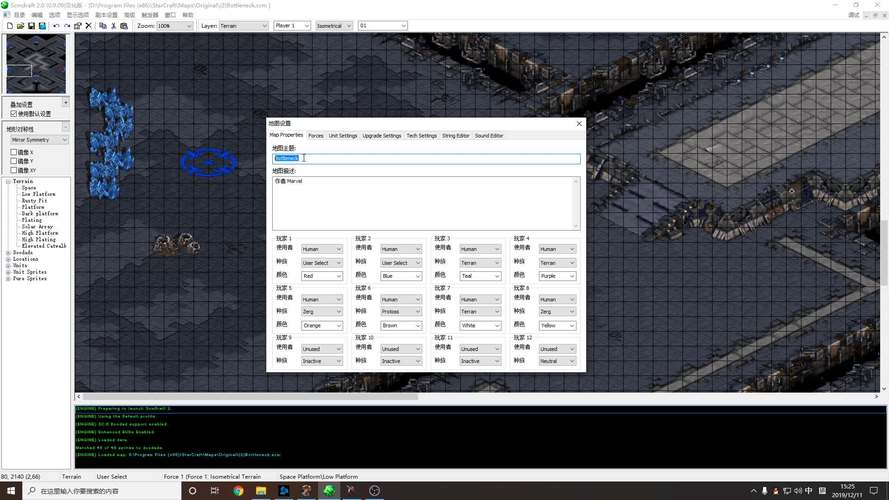This screenshot has height=500, width=889.
Task: Create a new map with toolbar icon
Action: pyautogui.click(x=10, y=26)
